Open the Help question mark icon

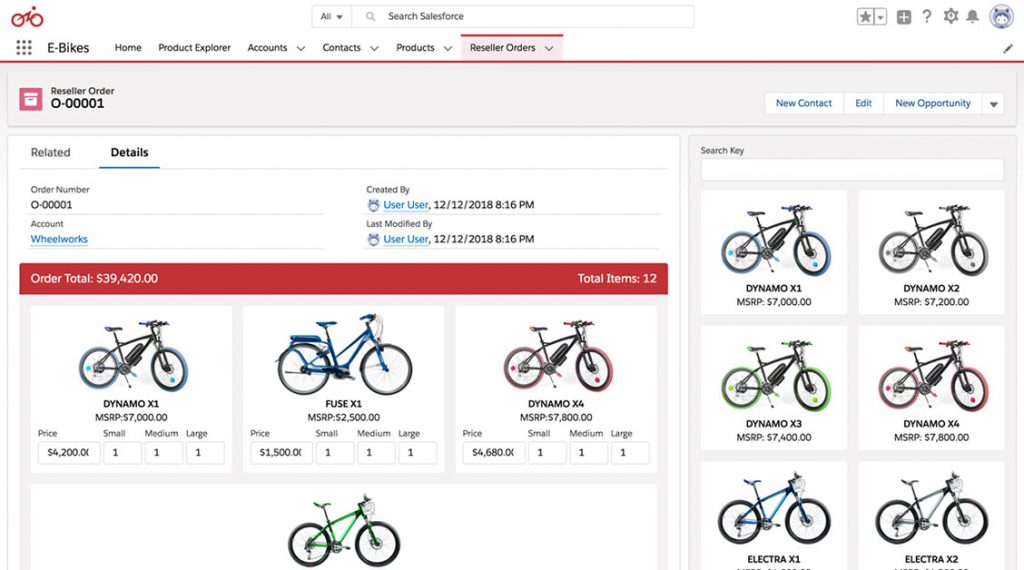point(927,16)
